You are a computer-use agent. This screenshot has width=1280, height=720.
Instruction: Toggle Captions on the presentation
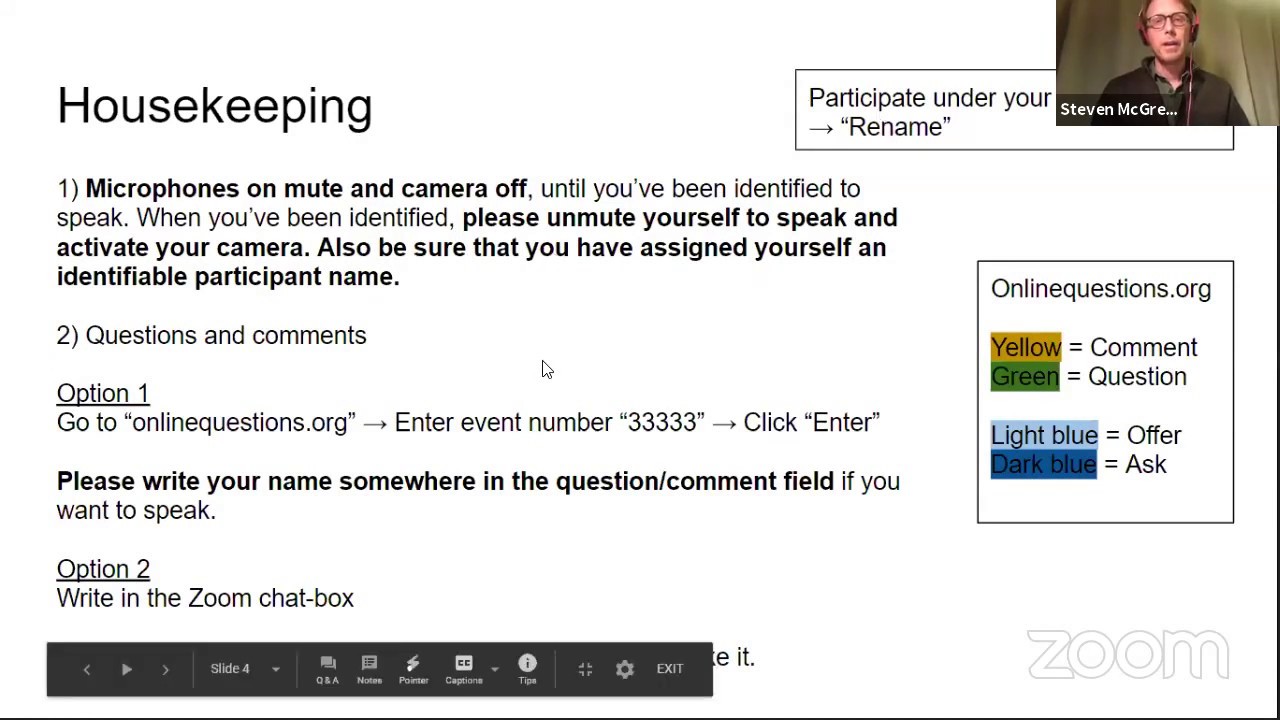(463, 670)
